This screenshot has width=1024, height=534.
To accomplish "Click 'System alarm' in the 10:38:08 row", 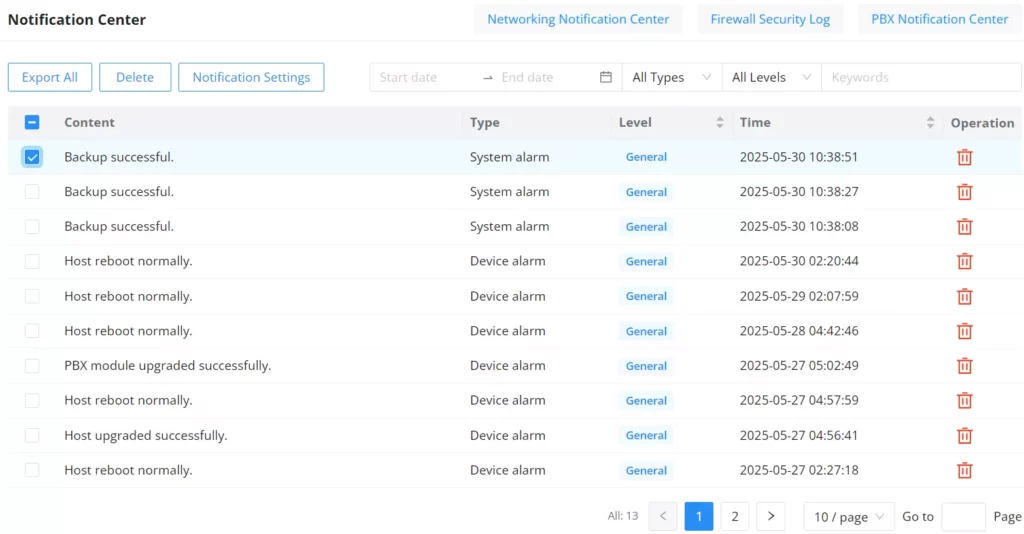I will 509,227.
